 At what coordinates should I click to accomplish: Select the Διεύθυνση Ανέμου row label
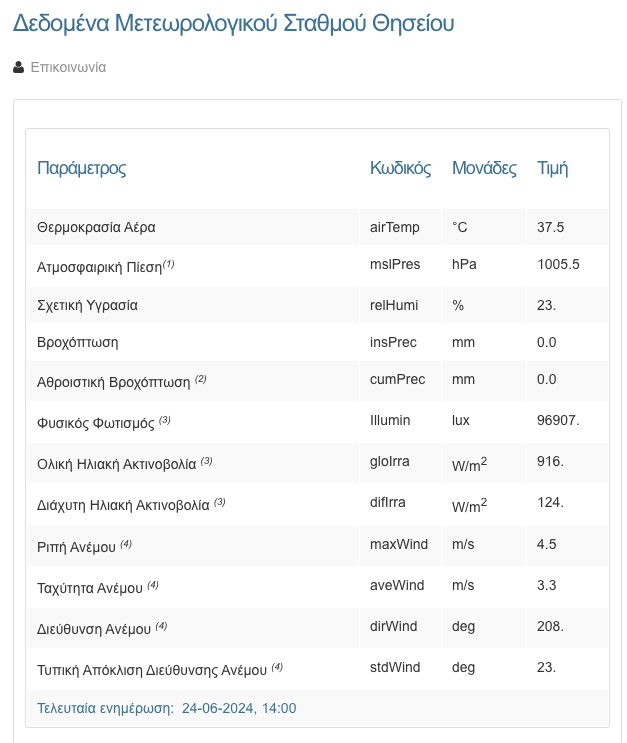click(x=94, y=629)
